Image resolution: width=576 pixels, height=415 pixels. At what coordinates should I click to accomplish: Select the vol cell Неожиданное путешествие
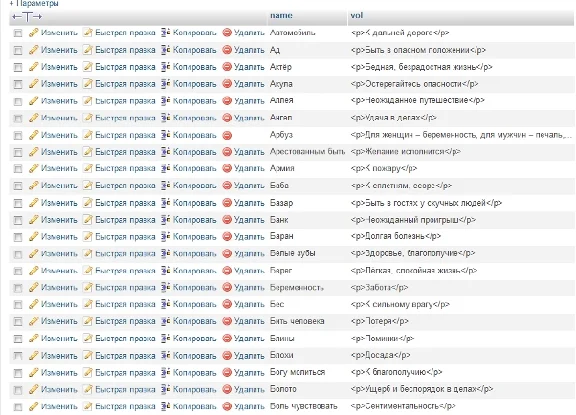[418, 100]
